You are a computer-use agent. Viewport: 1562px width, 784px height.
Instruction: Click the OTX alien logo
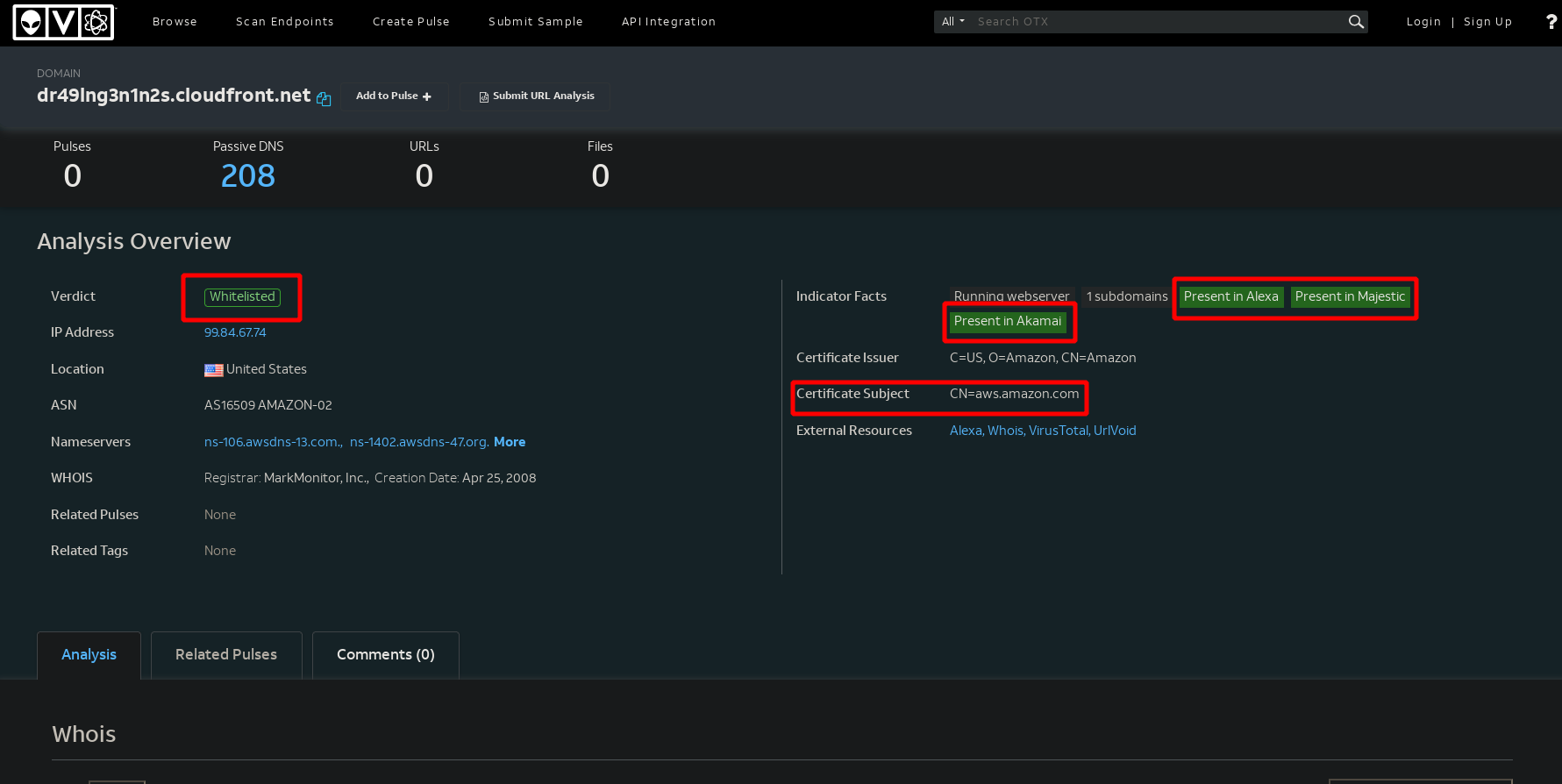63,22
